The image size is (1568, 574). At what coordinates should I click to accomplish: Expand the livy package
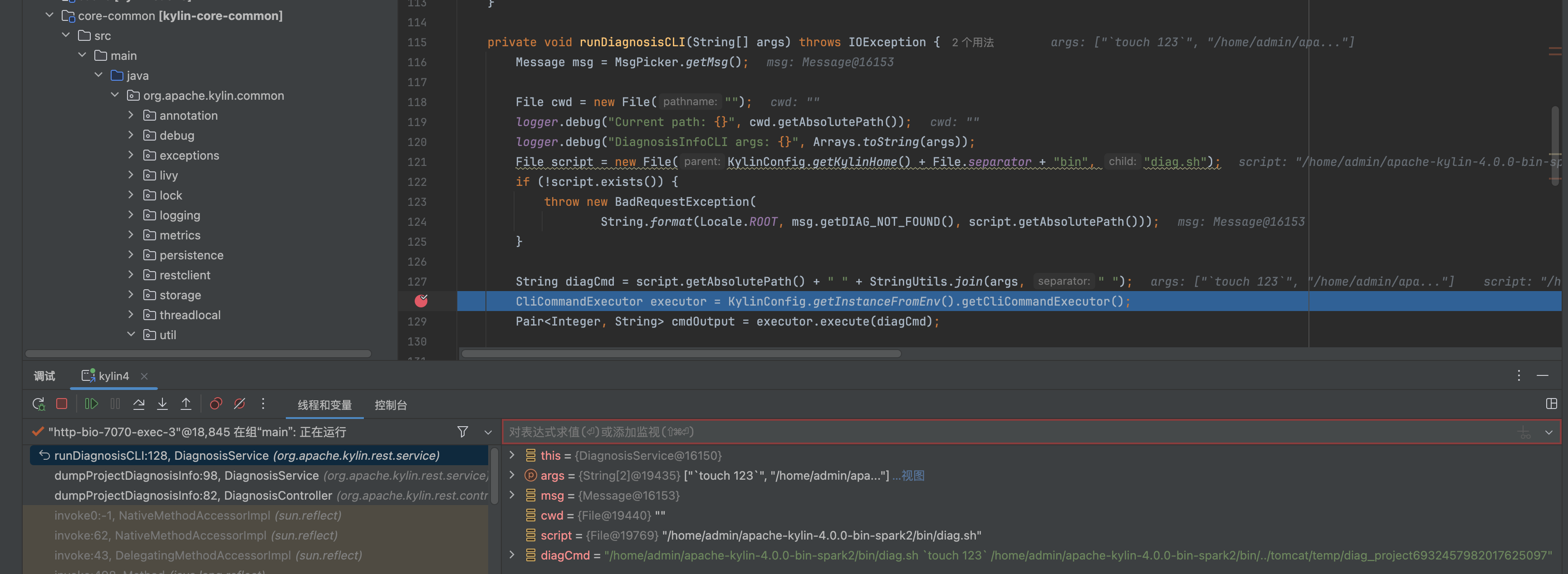[x=131, y=175]
